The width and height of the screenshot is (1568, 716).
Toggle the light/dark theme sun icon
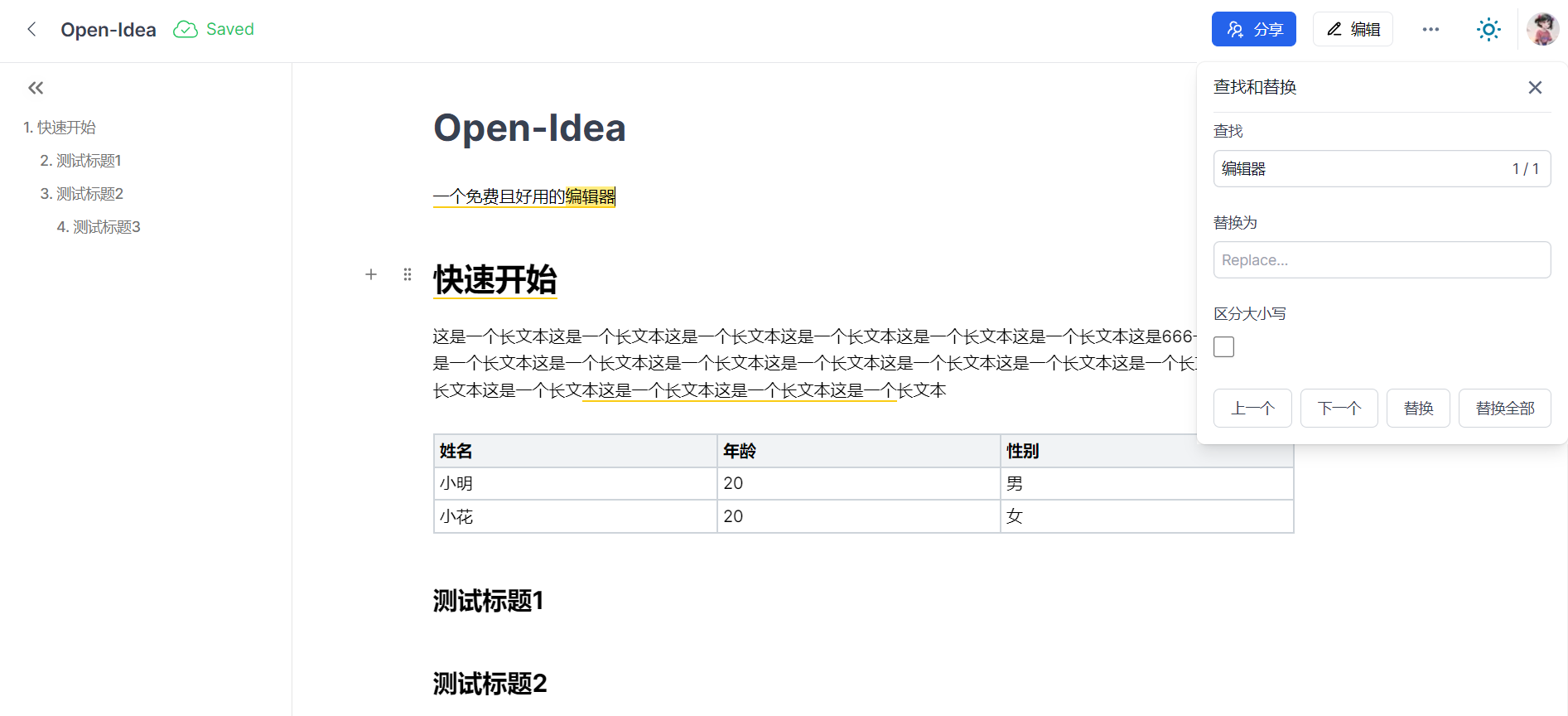pyautogui.click(x=1488, y=30)
